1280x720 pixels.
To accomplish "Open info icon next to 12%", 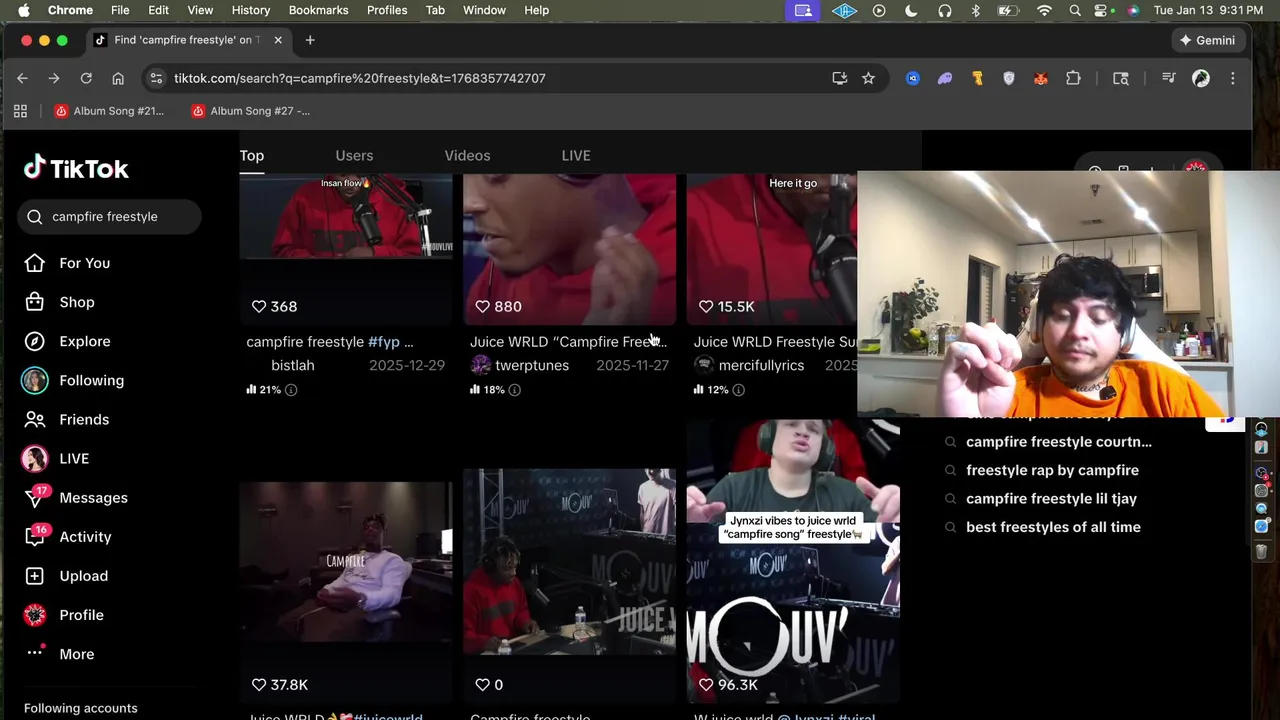I will click(738, 389).
